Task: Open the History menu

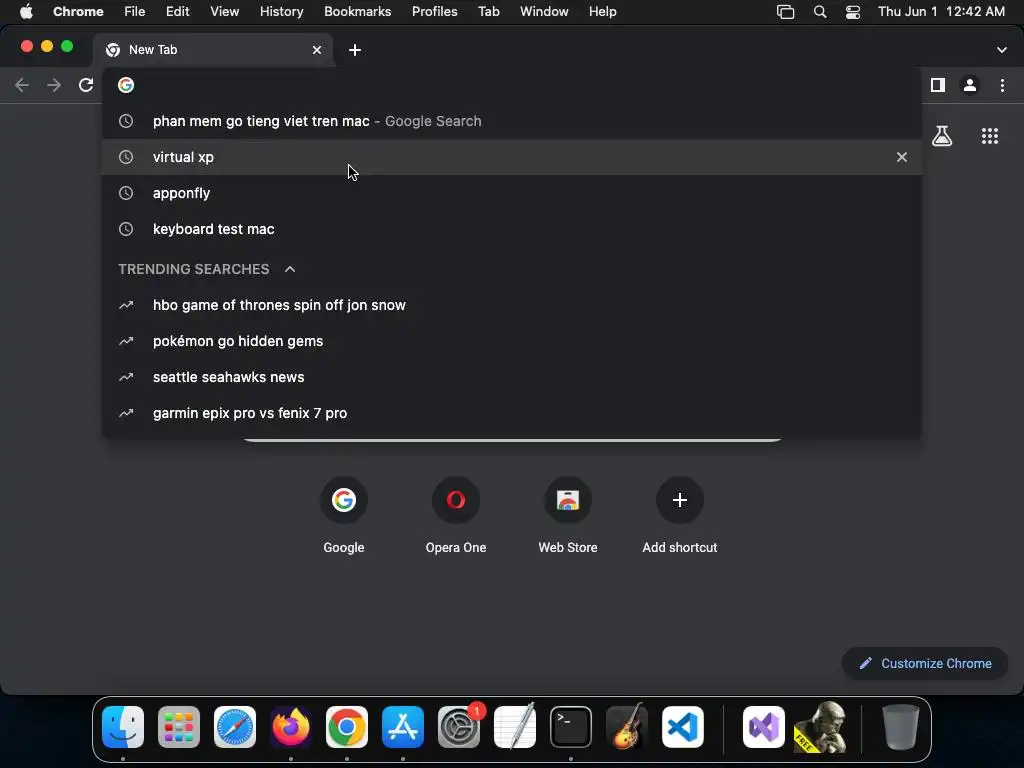Action: (x=281, y=12)
